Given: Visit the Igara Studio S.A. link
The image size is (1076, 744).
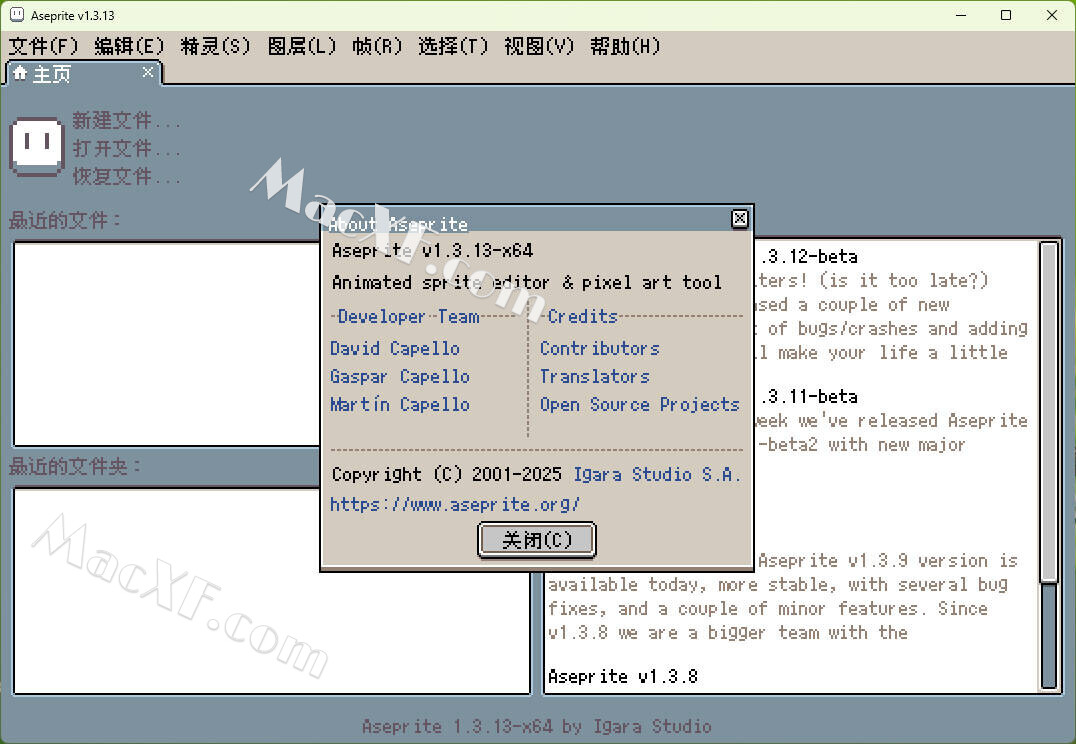Looking at the screenshot, I should [657, 474].
